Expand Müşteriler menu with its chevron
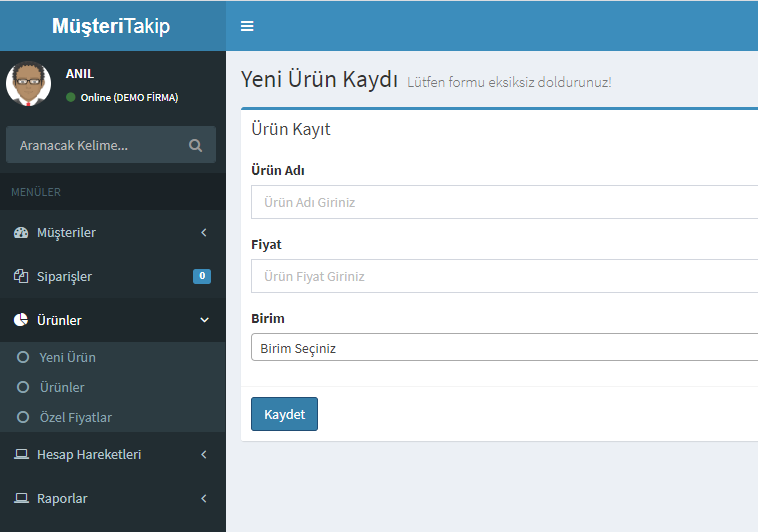The image size is (758, 532). coord(204,233)
